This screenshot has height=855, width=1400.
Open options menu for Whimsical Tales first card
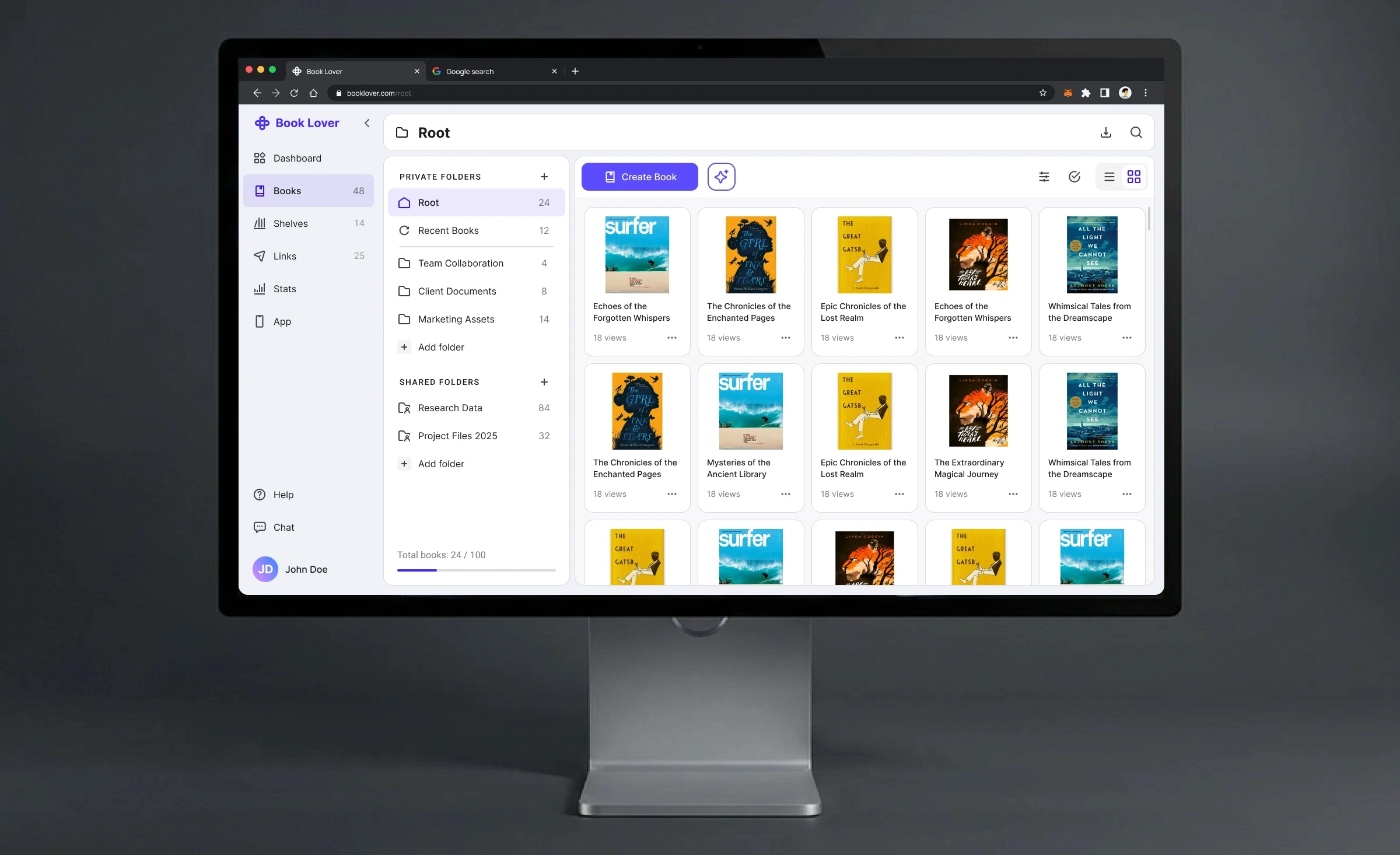[1127, 338]
